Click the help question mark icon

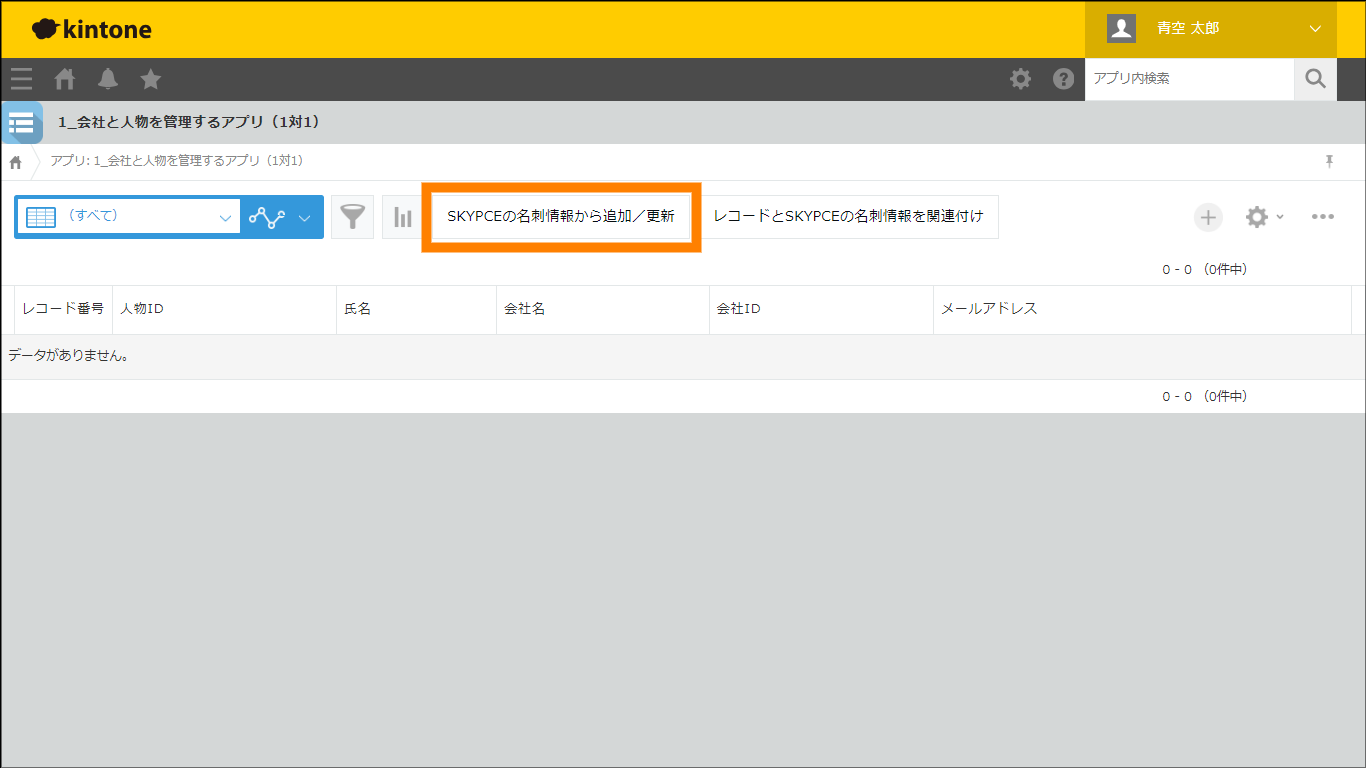1063,79
